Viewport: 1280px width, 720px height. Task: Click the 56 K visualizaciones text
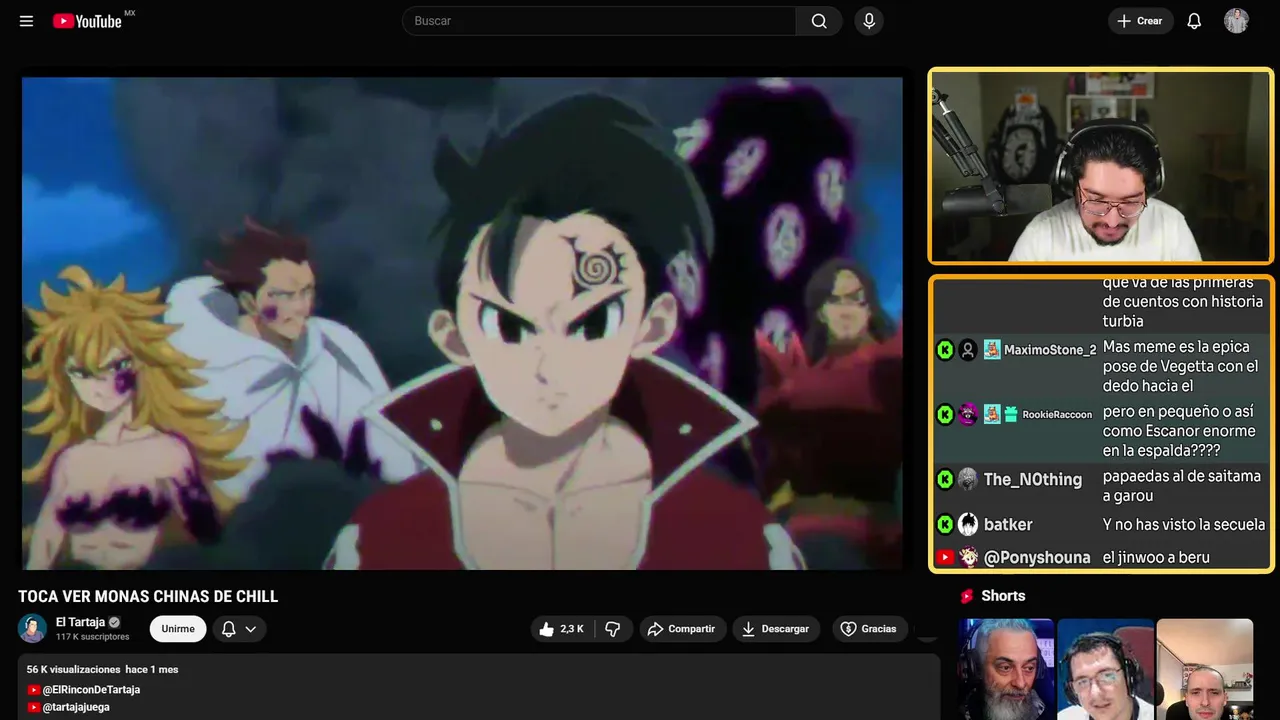coord(74,669)
